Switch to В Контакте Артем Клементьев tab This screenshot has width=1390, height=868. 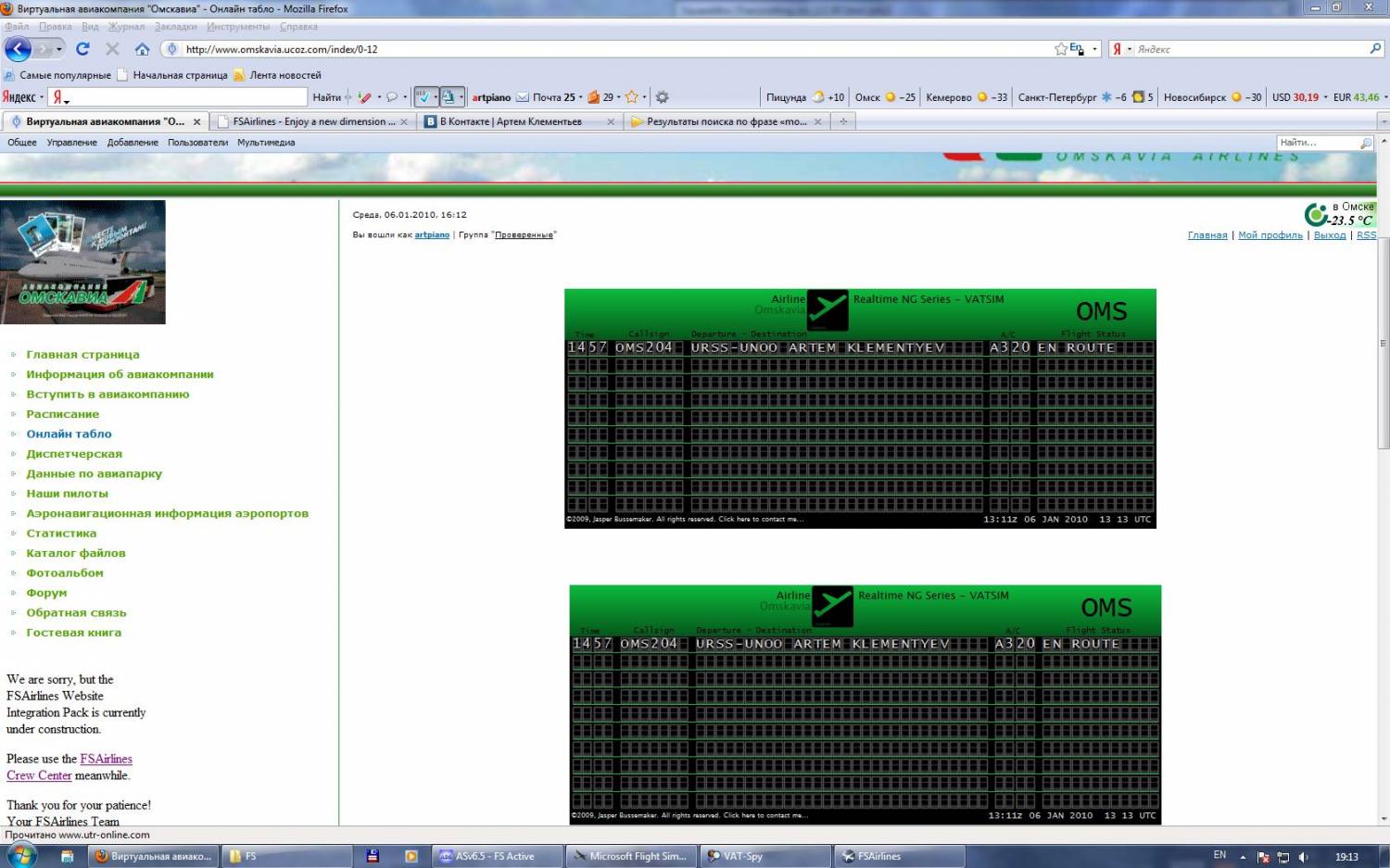coord(519,121)
